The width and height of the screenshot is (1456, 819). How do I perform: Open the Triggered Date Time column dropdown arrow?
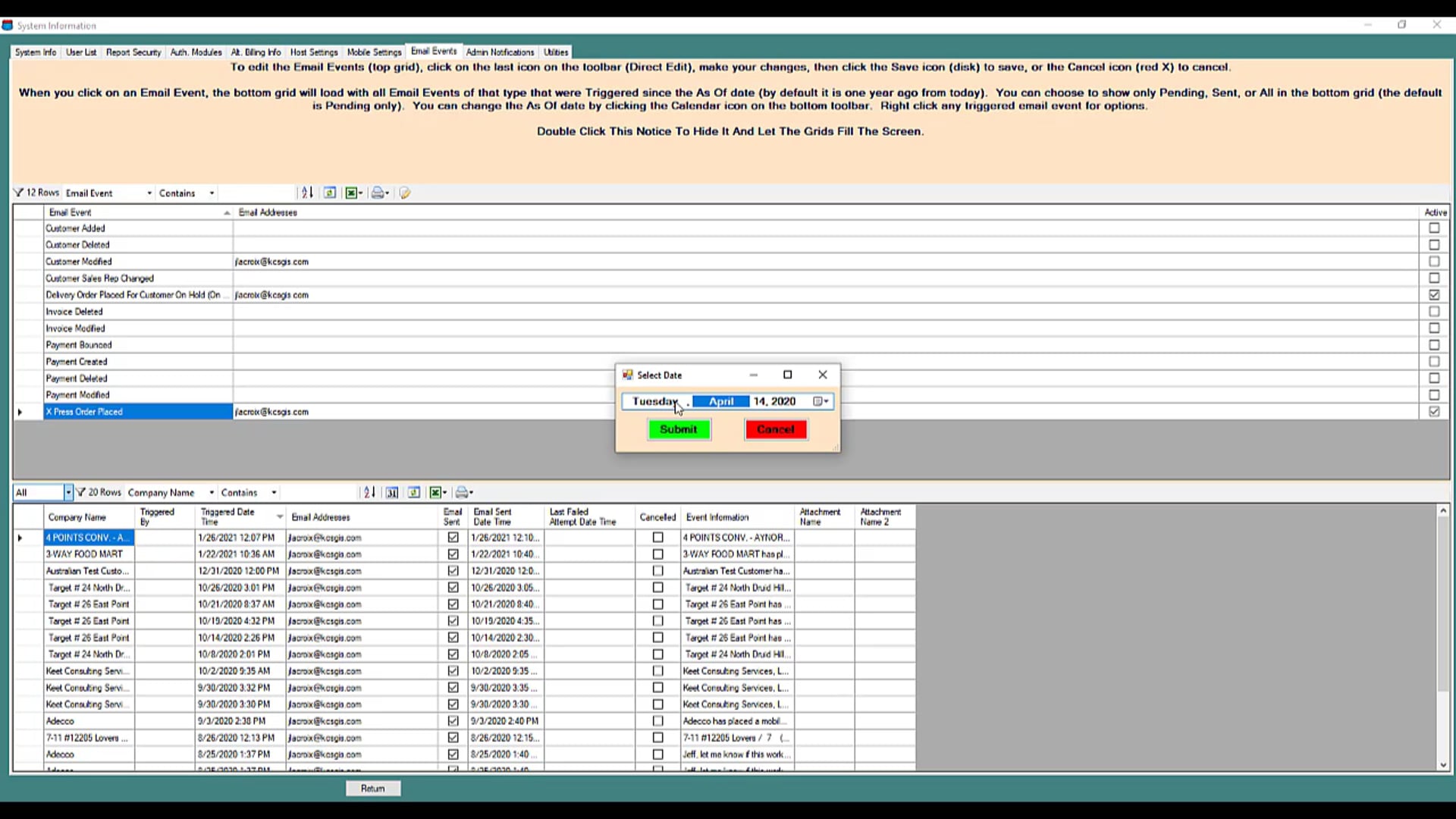point(280,517)
